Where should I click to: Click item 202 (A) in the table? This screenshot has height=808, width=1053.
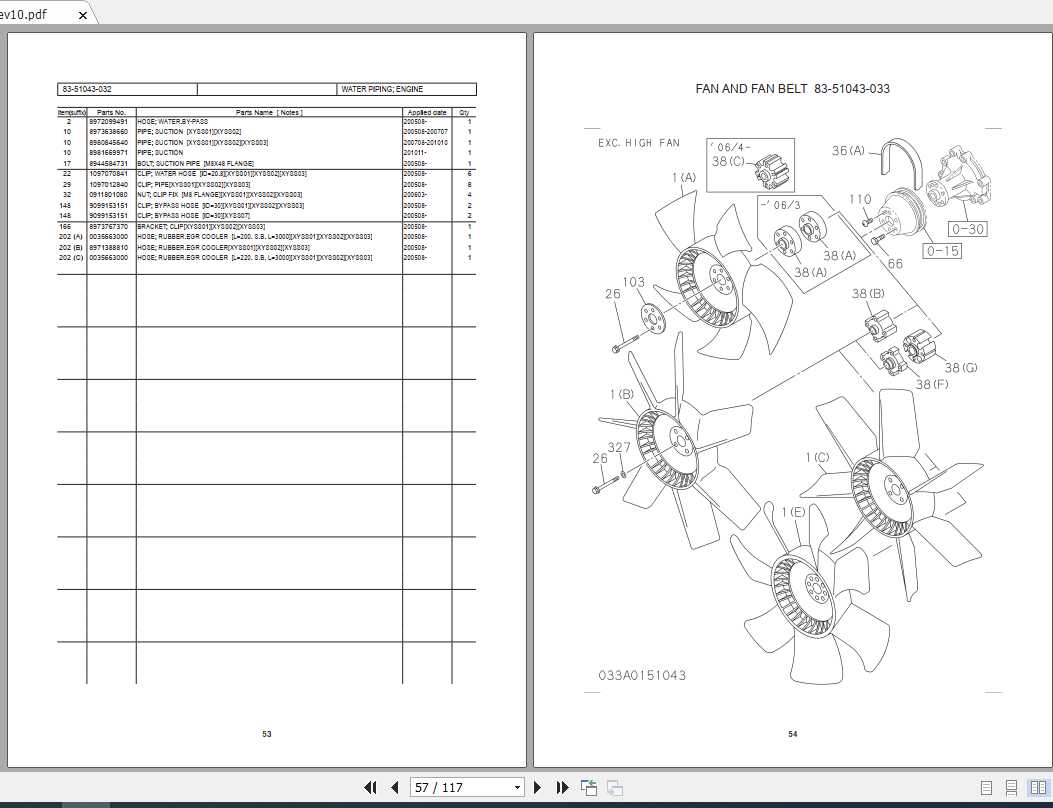pyautogui.click(x=71, y=236)
